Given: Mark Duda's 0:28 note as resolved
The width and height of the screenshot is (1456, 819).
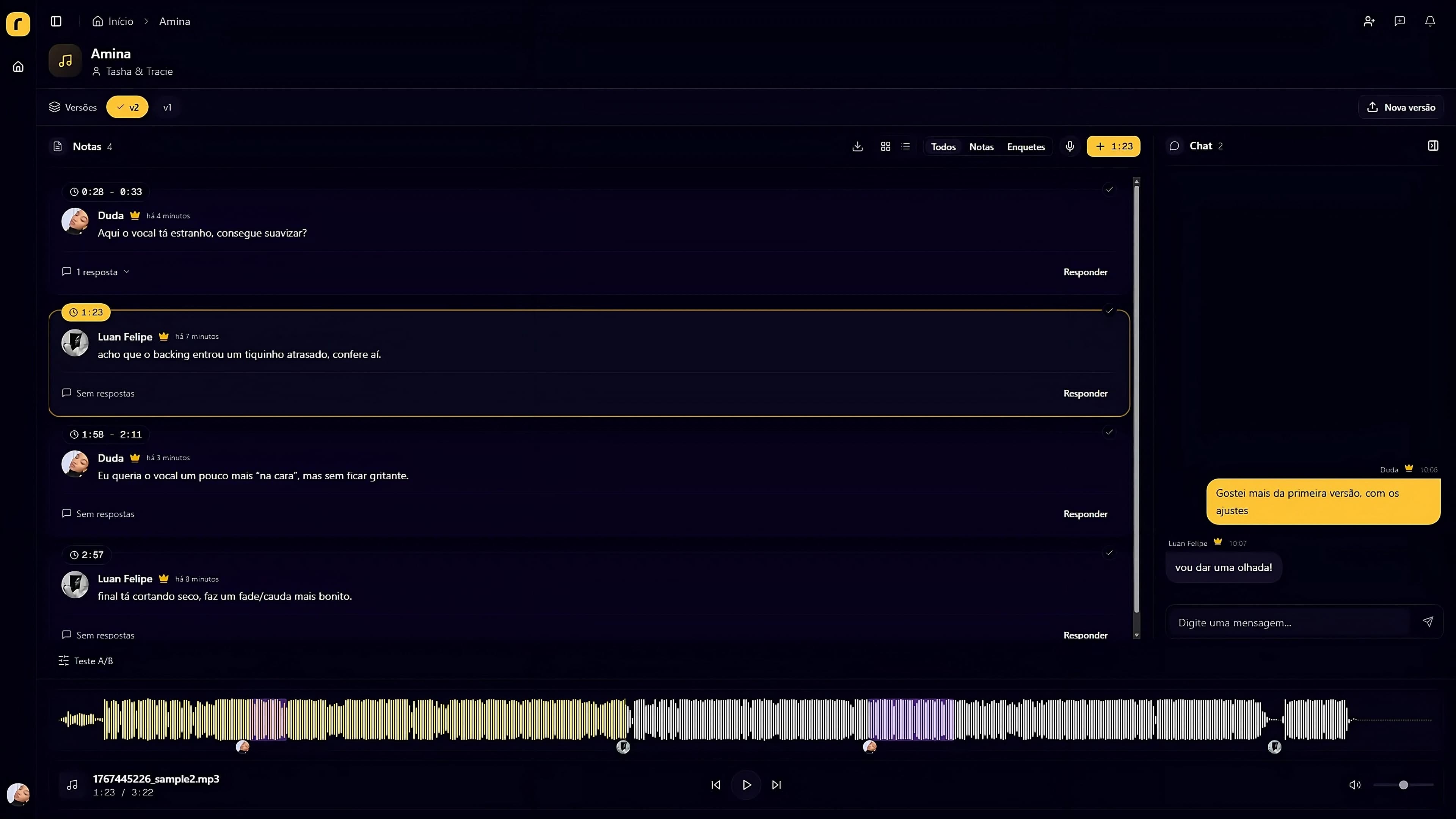Looking at the screenshot, I should (x=1109, y=190).
